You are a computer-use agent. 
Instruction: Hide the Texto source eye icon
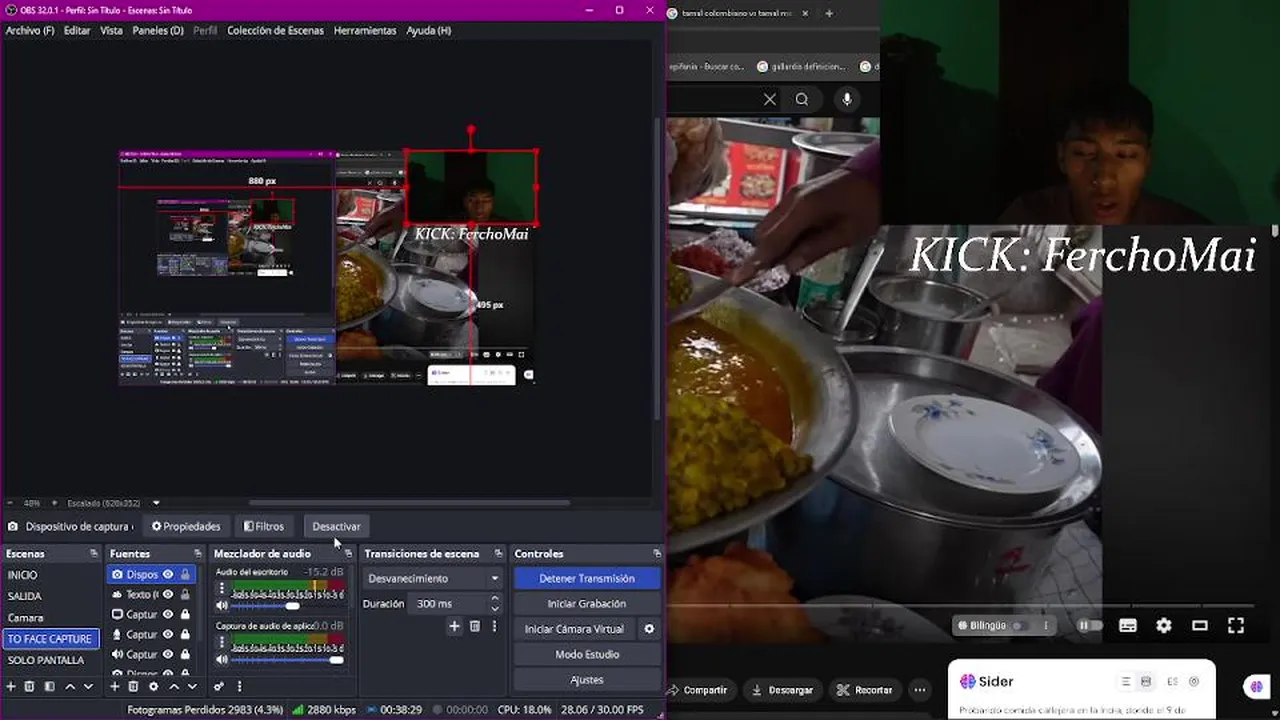click(x=168, y=594)
